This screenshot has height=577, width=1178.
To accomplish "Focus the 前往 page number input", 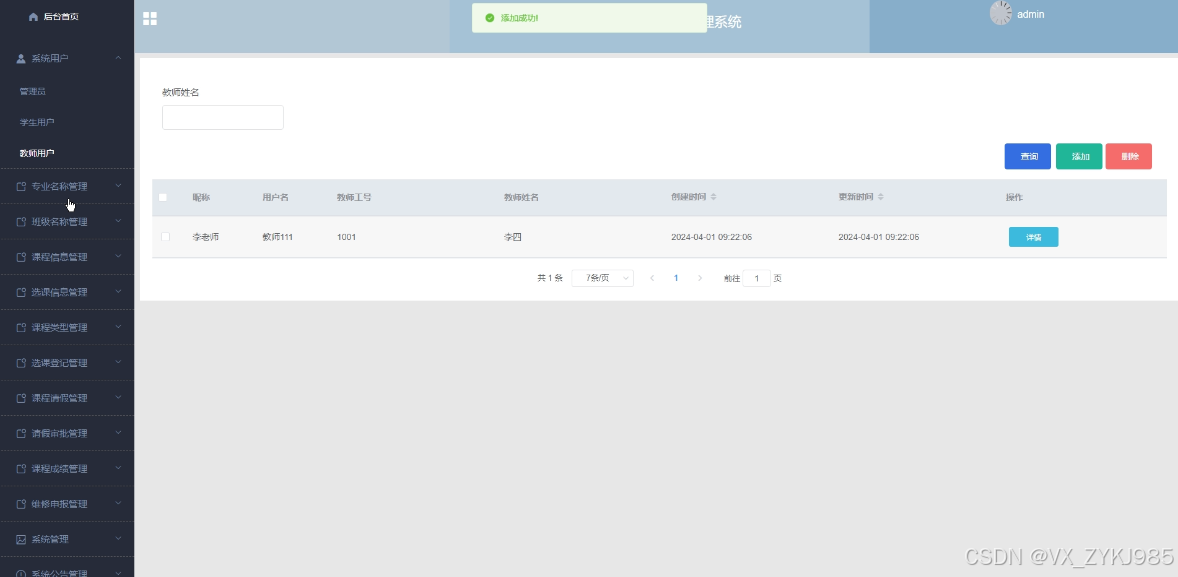I will coord(757,278).
